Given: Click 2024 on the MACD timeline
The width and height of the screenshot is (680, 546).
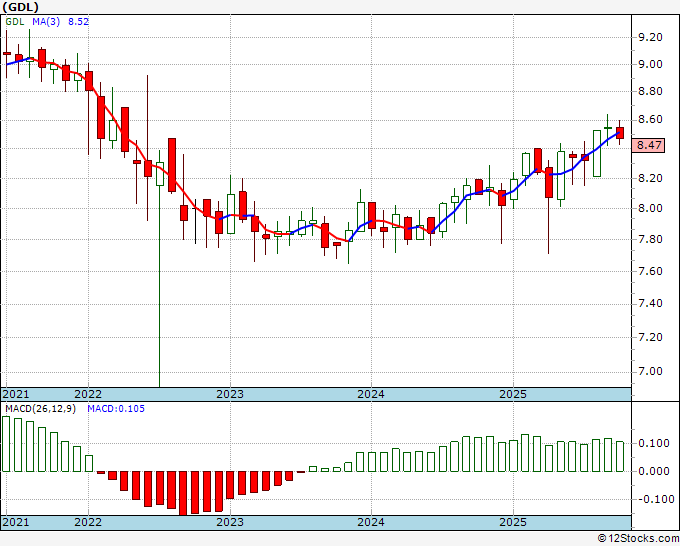Looking at the screenshot, I should click(371, 522).
